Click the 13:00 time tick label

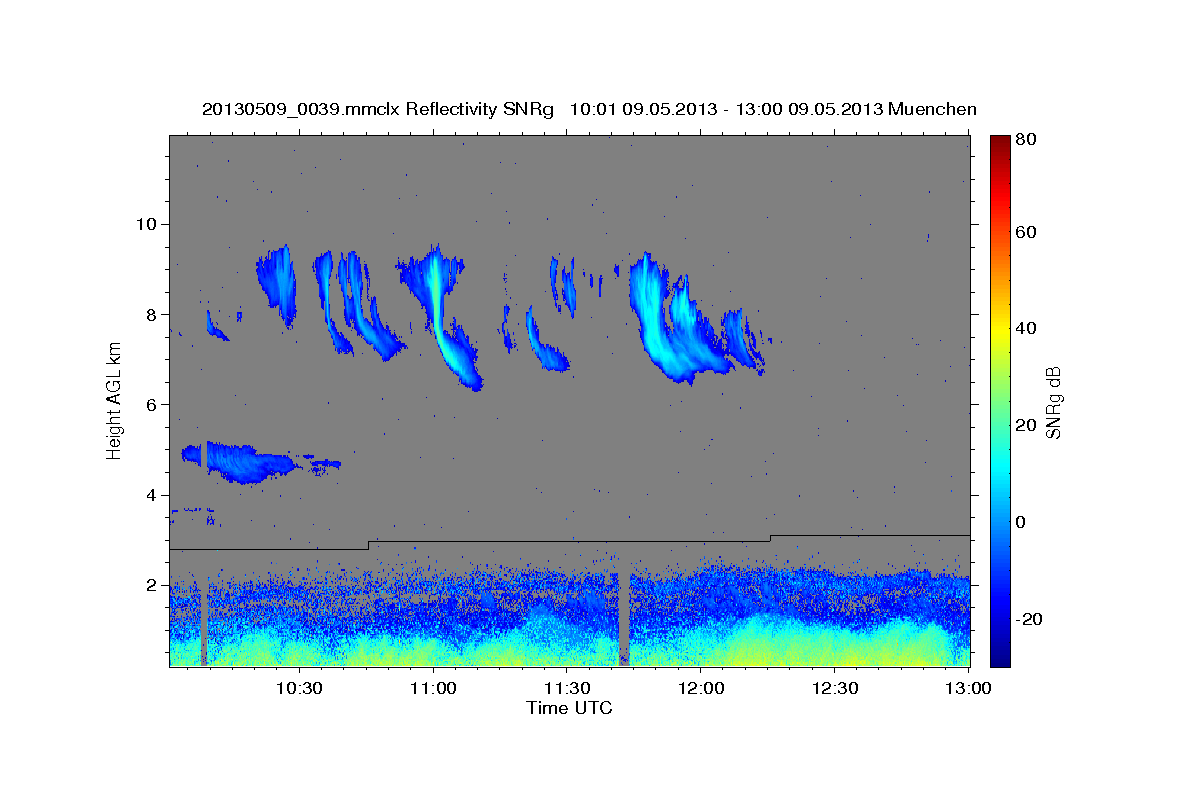pos(968,688)
